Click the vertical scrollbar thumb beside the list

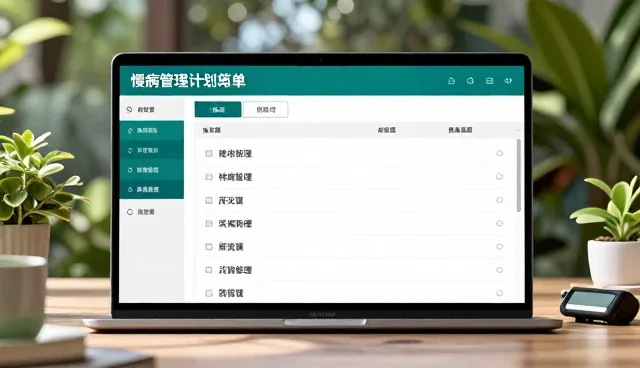tap(519, 175)
